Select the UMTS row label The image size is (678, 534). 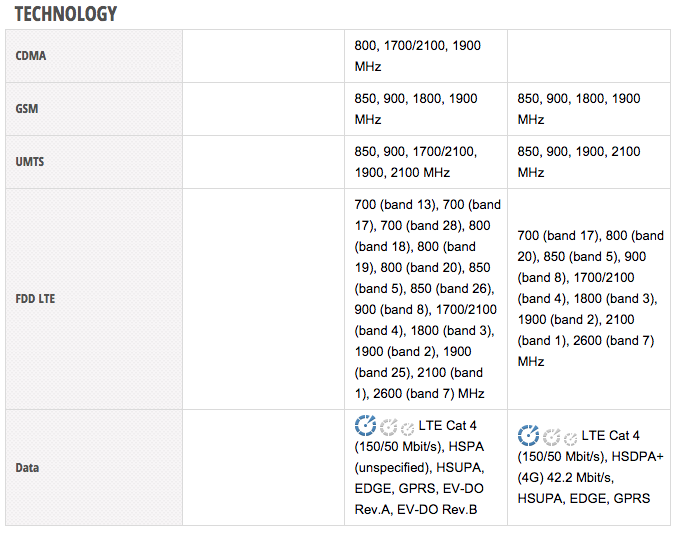30,162
